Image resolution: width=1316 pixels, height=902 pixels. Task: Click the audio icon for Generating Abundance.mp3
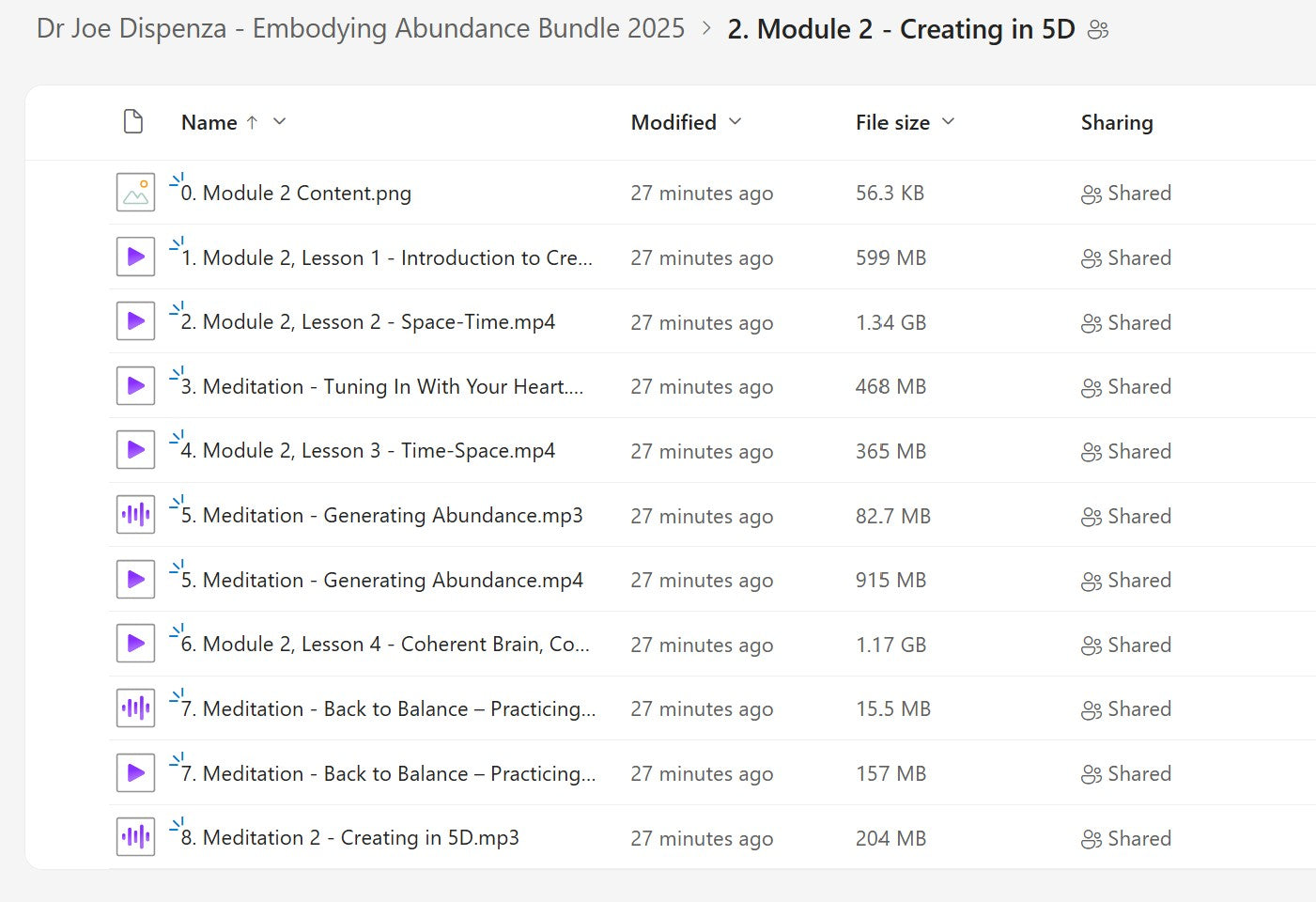[135, 515]
